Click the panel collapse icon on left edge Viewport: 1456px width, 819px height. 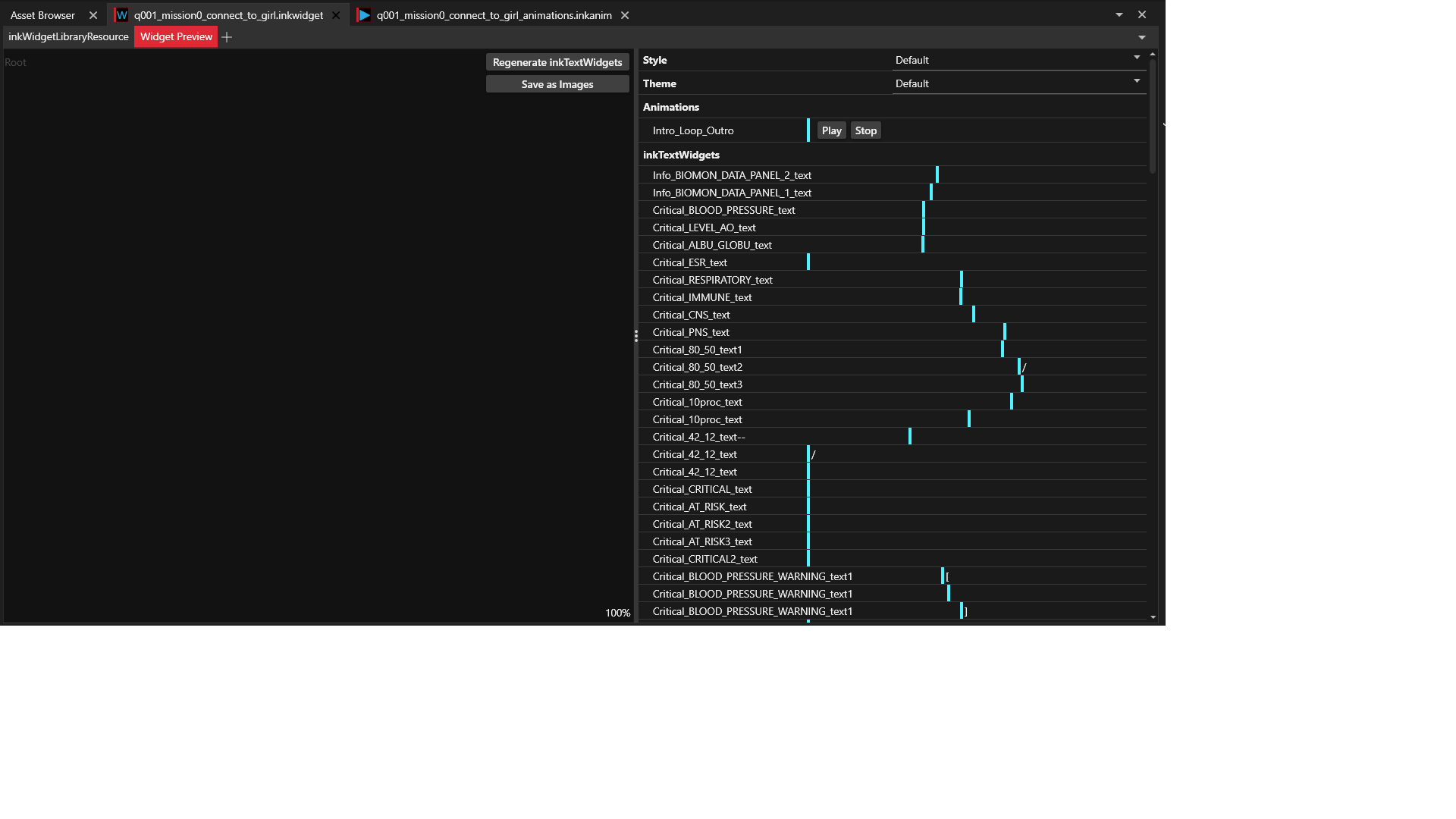coord(637,337)
